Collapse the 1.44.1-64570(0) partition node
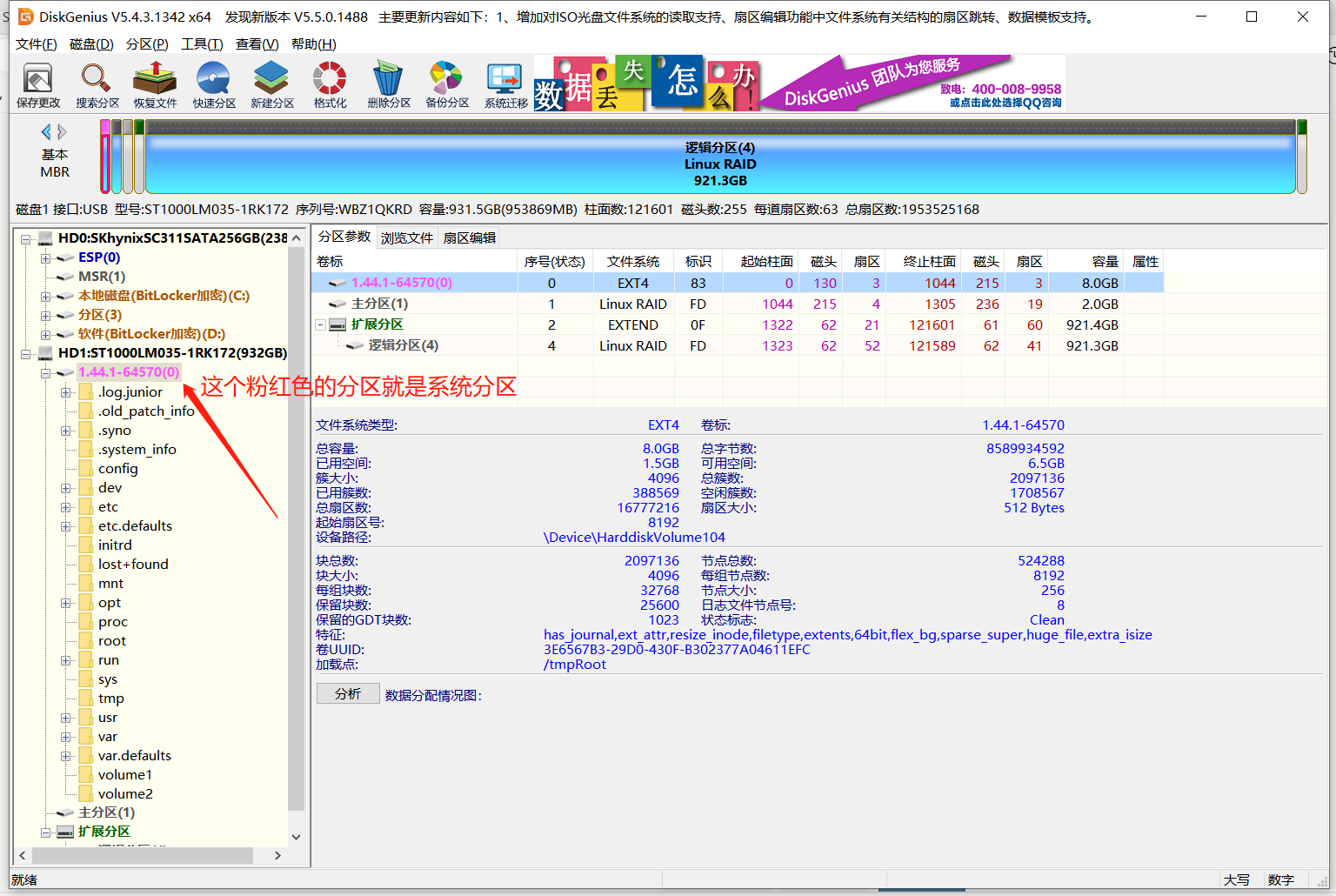The height and width of the screenshot is (896, 1336). [46, 373]
